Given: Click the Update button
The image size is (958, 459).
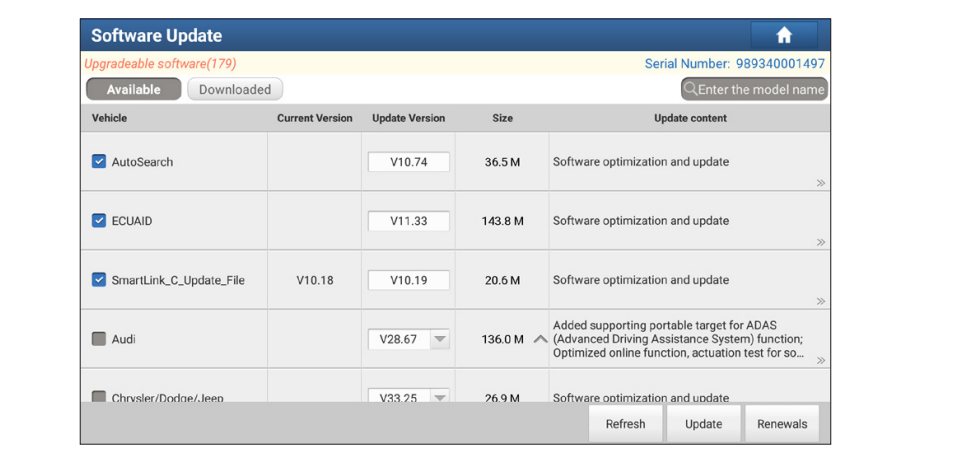Looking at the screenshot, I should tap(703, 424).
